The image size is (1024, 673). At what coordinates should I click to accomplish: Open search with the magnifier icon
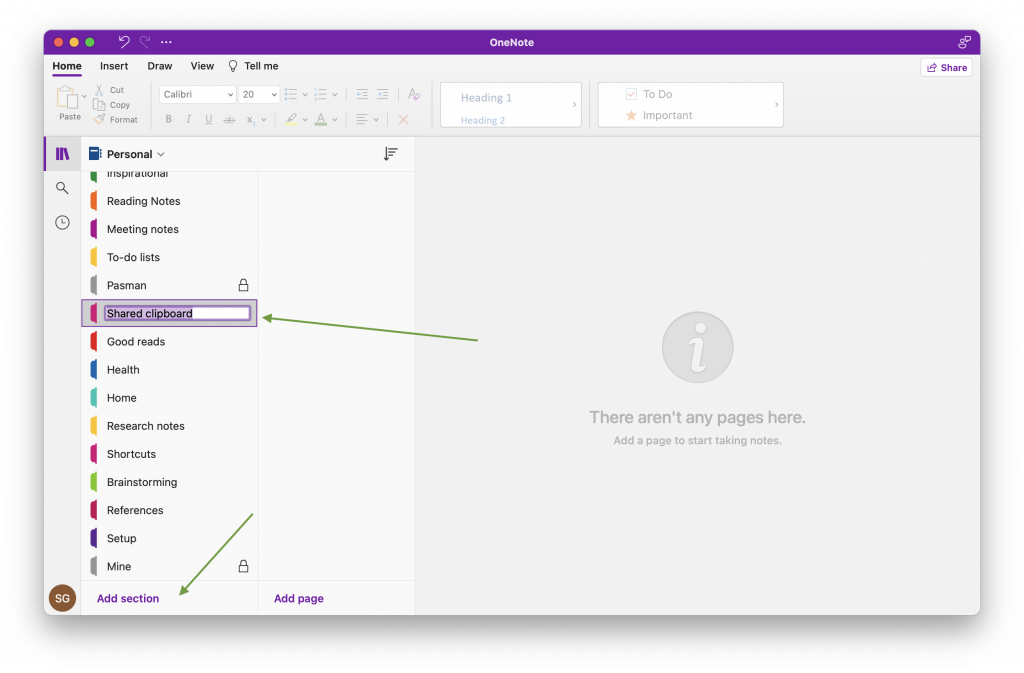pyautogui.click(x=62, y=189)
